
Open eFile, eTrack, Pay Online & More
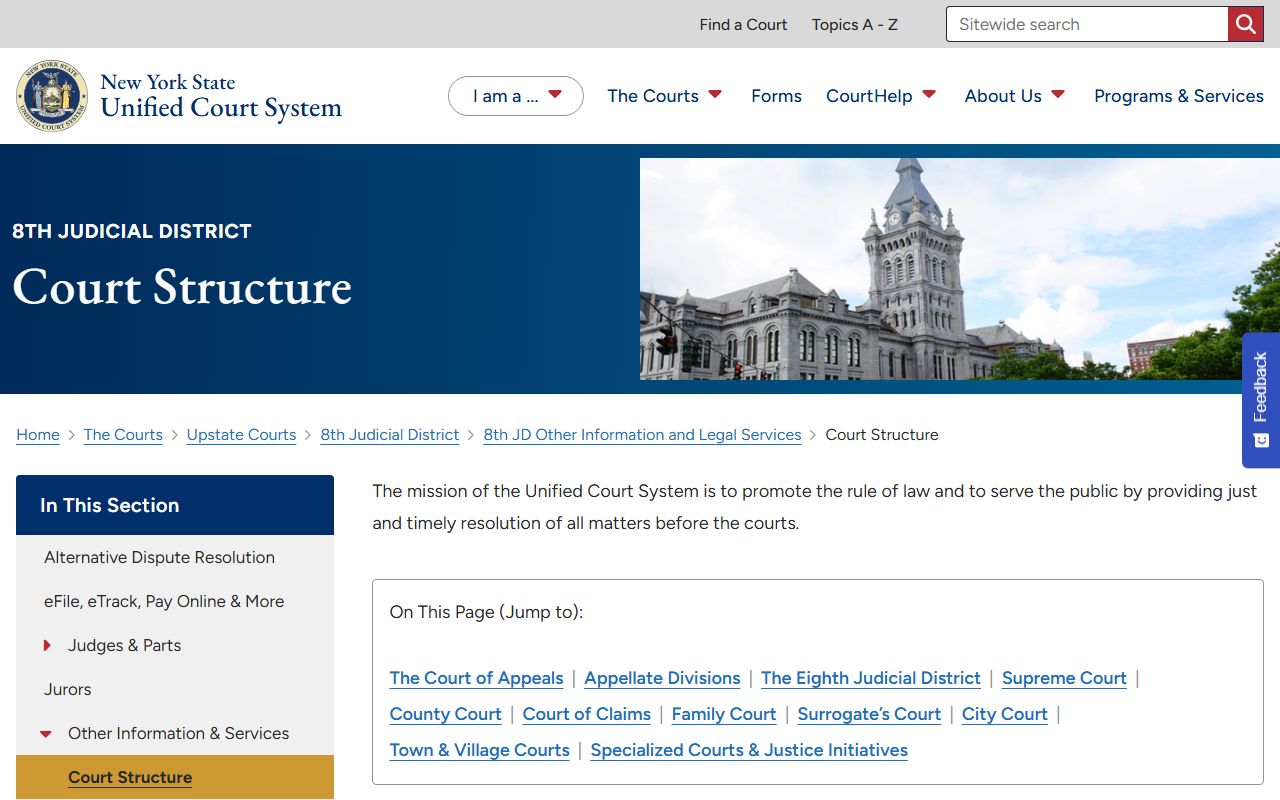(164, 601)
